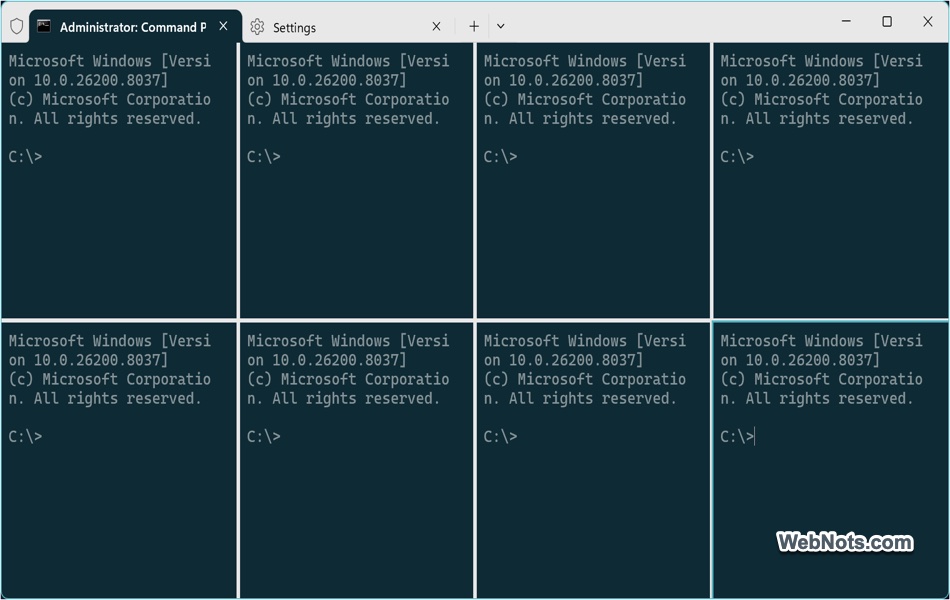Viewport: 950px width, 600px height.
Task: Click the Command Prompt tab icon
Action: [x=44, y=26]
